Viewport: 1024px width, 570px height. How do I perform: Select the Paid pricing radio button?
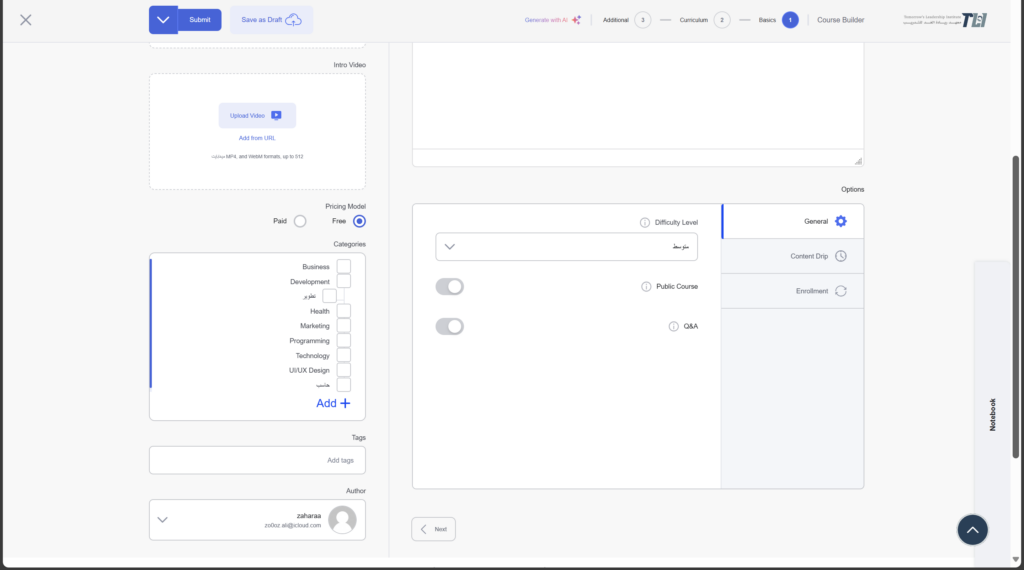click(300, 221)
